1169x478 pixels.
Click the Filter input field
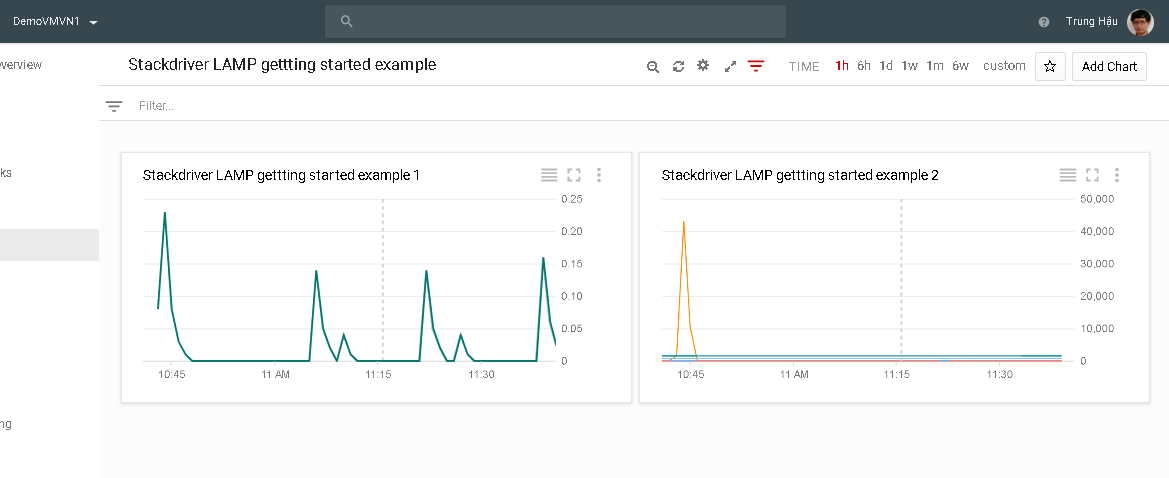[x=400, y=105]
